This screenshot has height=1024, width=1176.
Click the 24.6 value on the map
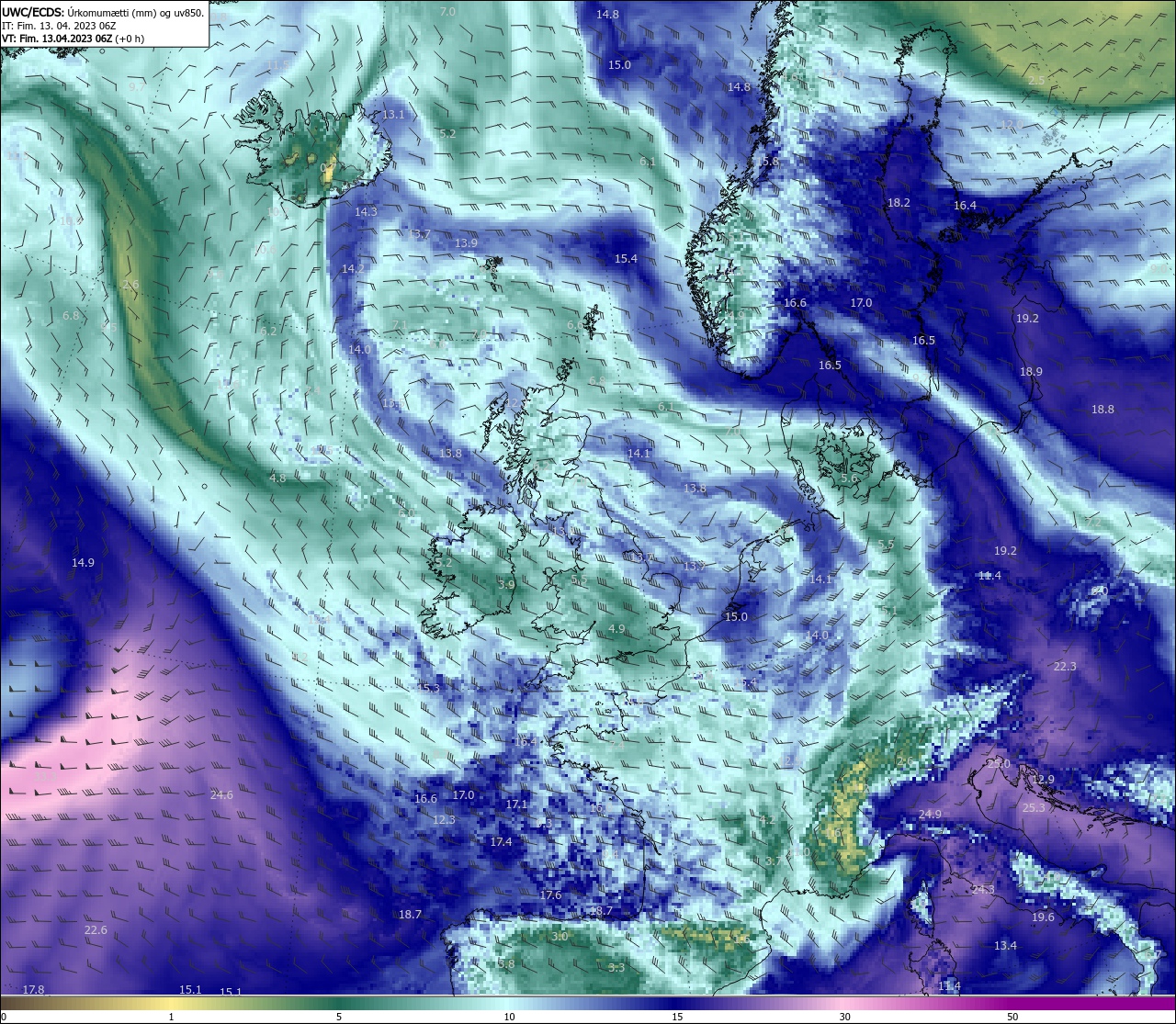[221, 794]
